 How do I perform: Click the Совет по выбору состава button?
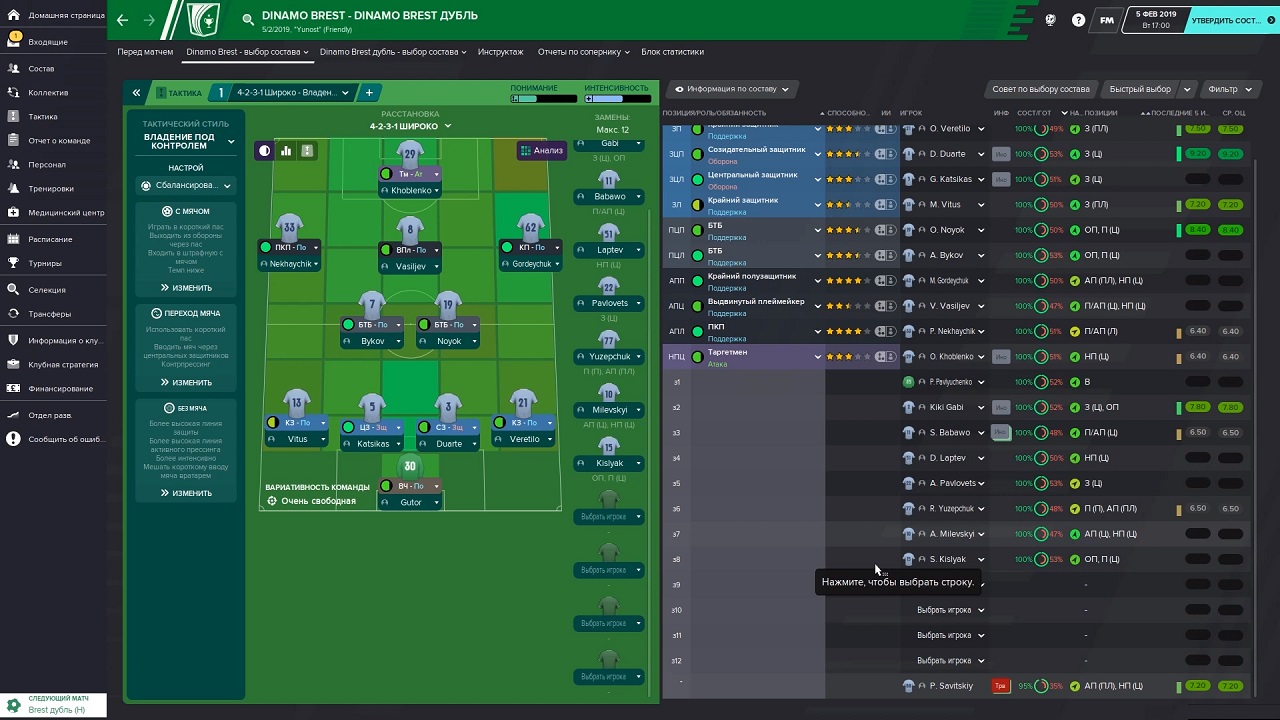coord(1041,89)
